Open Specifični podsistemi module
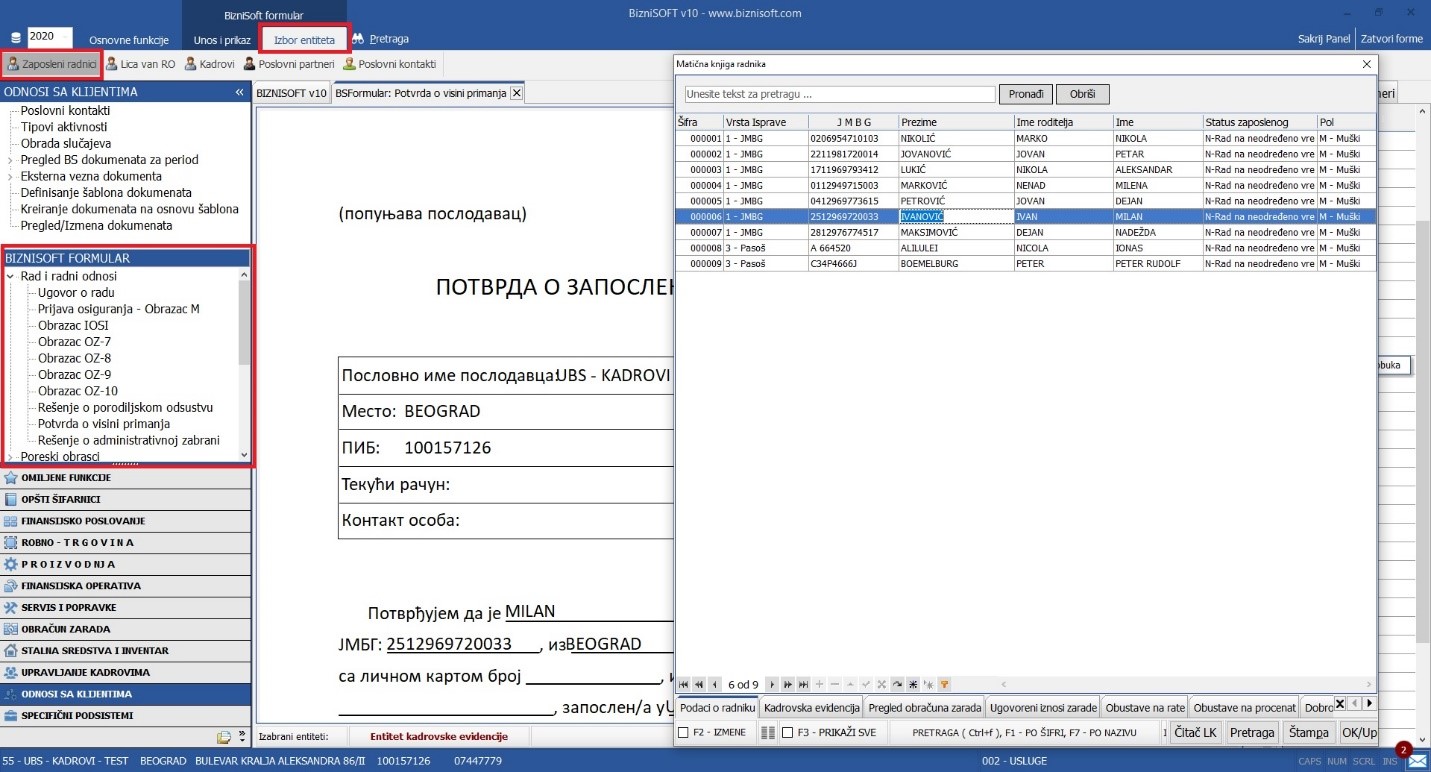The height and width of the screenshot is (772, 1431). pyautogui.click(x=125, y=716)
